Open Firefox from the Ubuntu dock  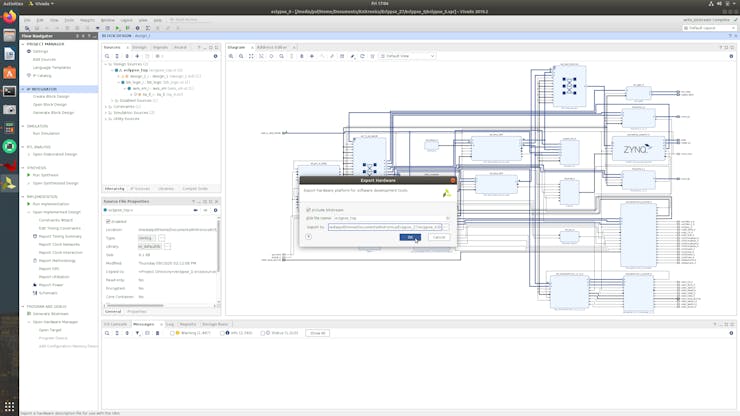pos(9,17)
